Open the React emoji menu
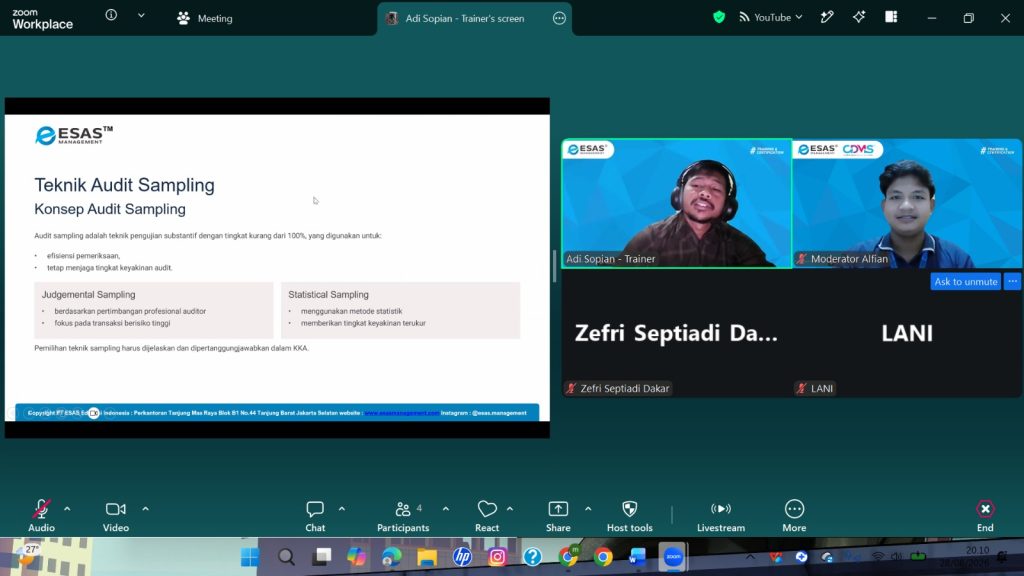The image size is (1024, 576). (487, 515)
